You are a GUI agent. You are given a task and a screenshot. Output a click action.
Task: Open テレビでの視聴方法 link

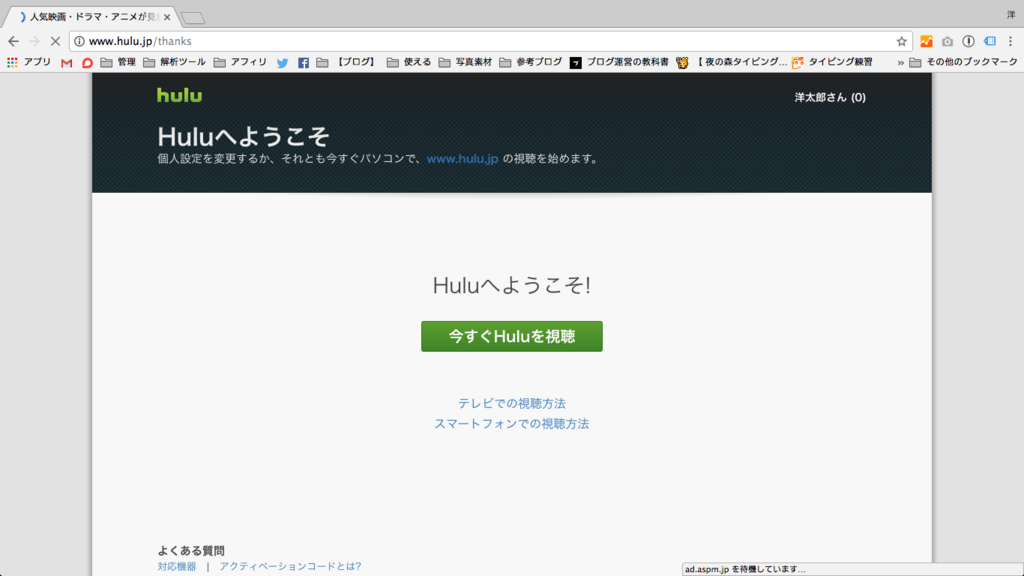click(x=512, y=404)
